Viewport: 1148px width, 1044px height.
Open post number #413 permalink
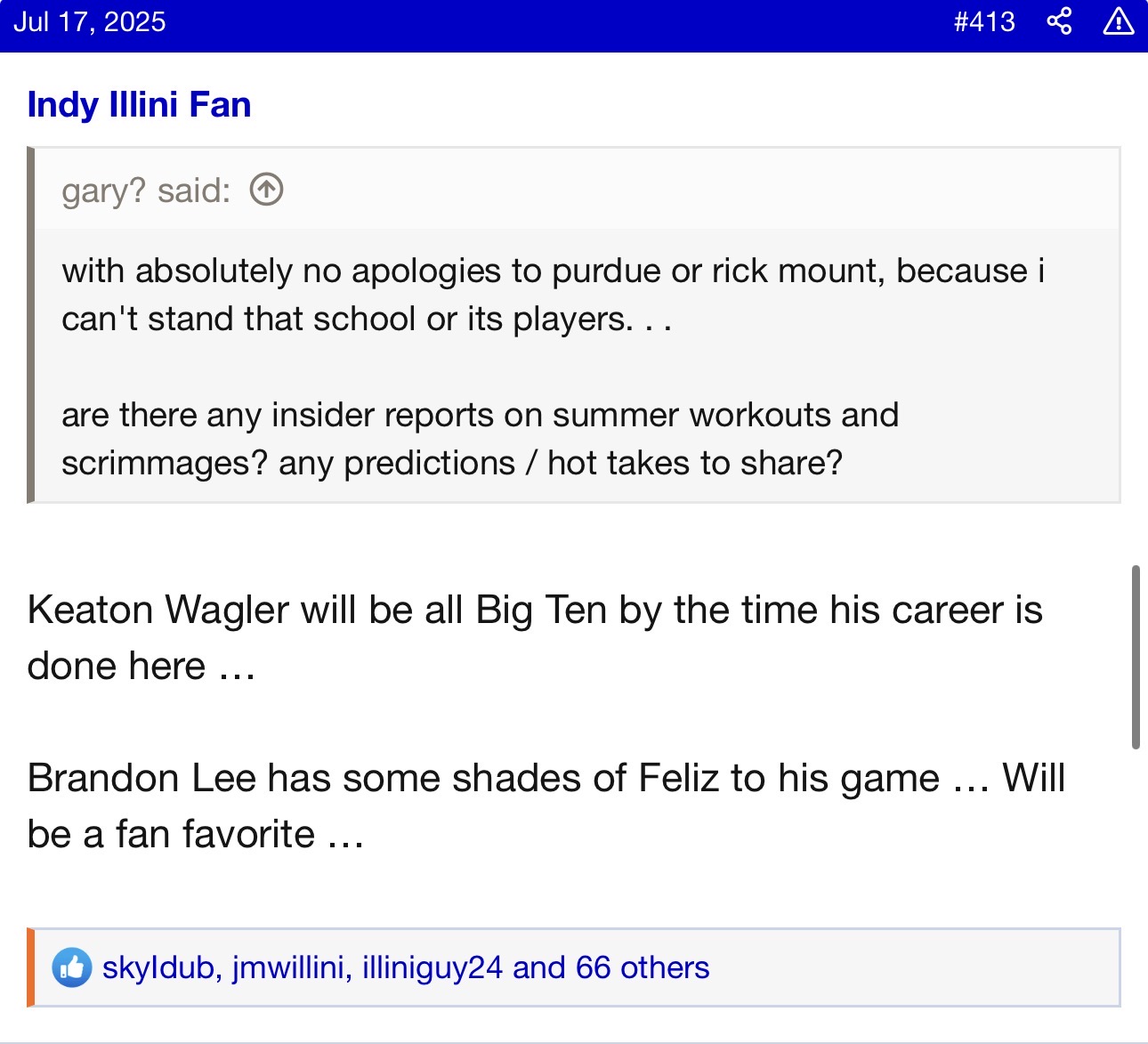984,21
